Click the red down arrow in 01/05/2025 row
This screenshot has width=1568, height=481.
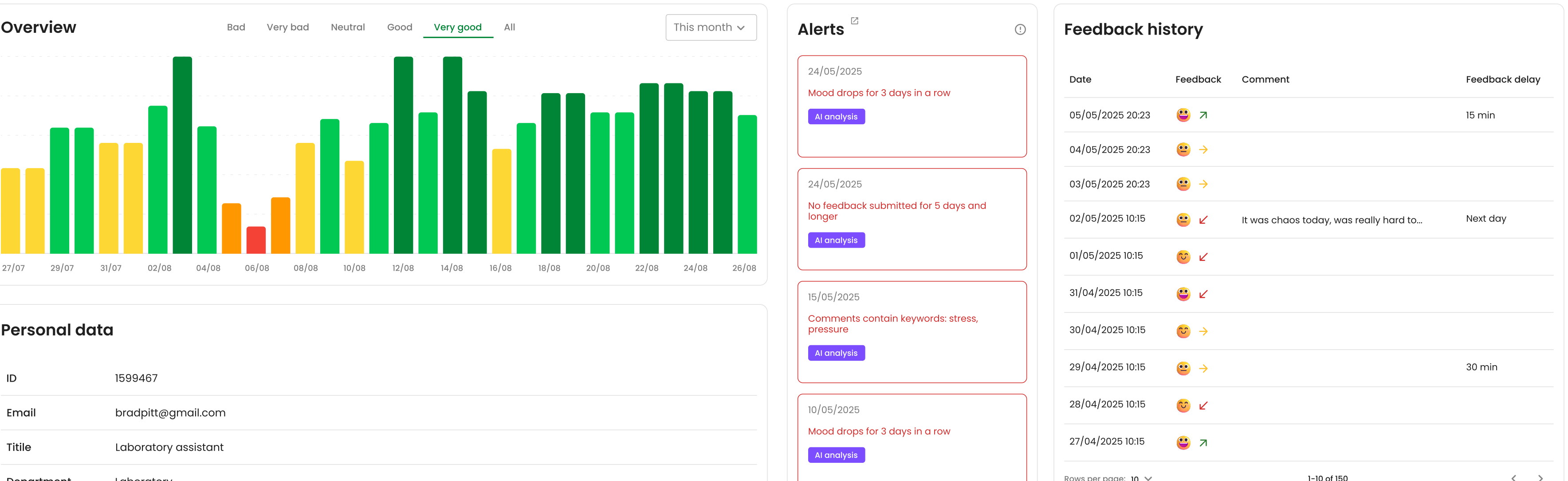1203,257
